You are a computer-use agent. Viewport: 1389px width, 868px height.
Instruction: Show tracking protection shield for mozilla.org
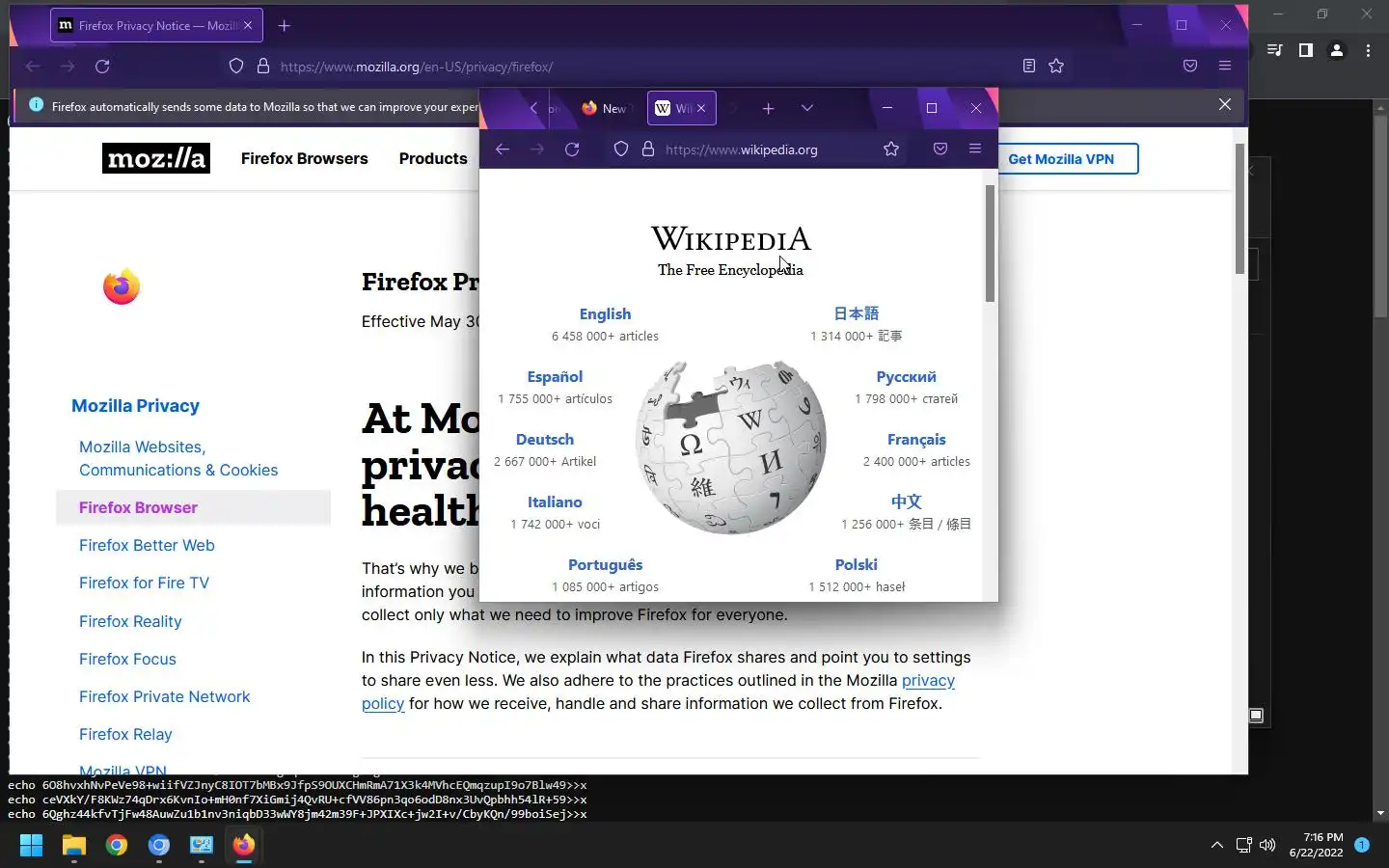236,67
